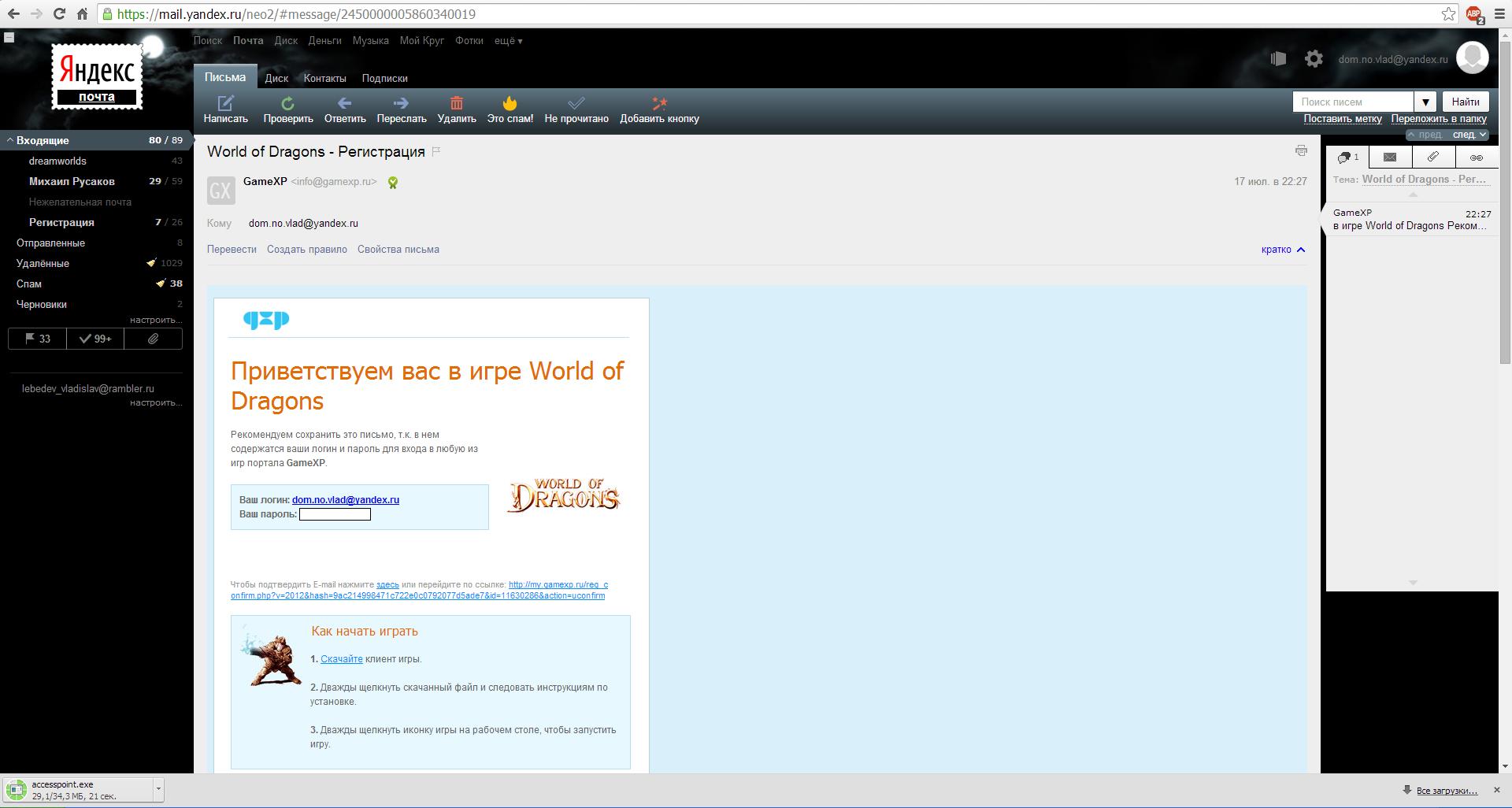Click the Check mail (Проверить) refresh icon
This screenshot has height=808, width=1512.
pyautogui.click(x=287, y=103)
